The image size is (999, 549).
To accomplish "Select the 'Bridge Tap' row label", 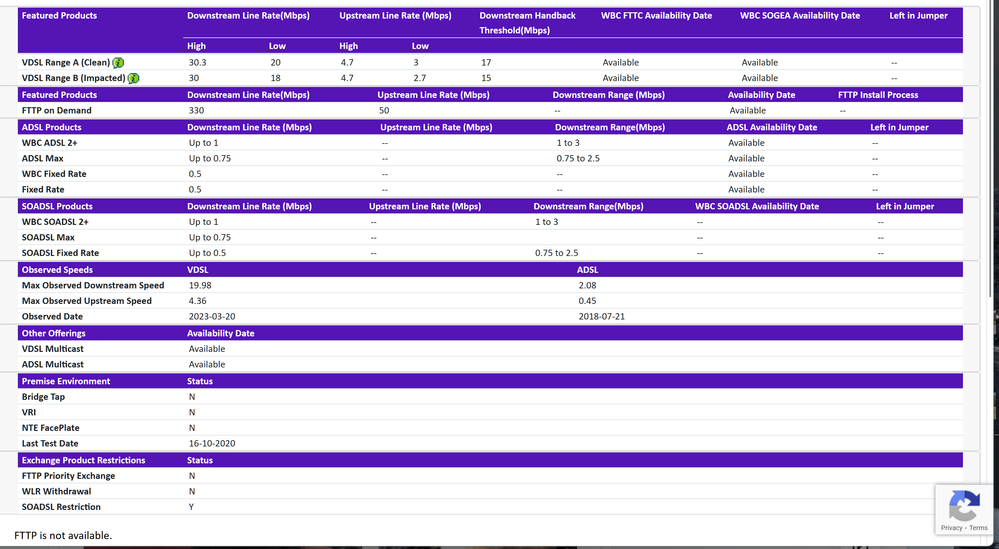I will [43, 397].
